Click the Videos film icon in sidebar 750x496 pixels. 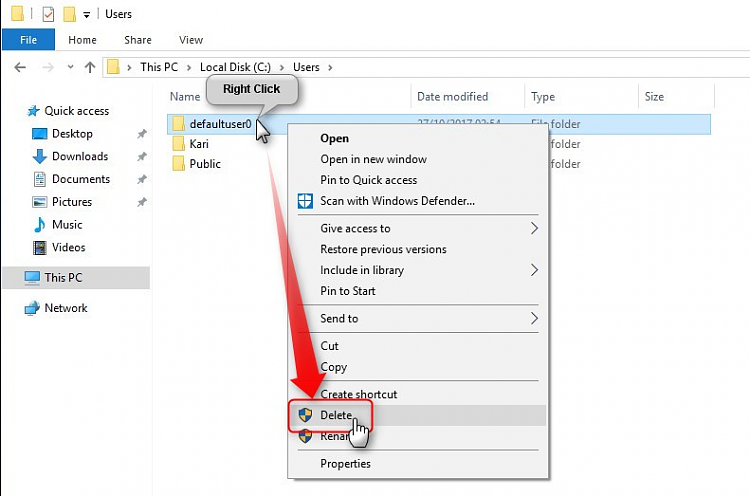point(40,248)
